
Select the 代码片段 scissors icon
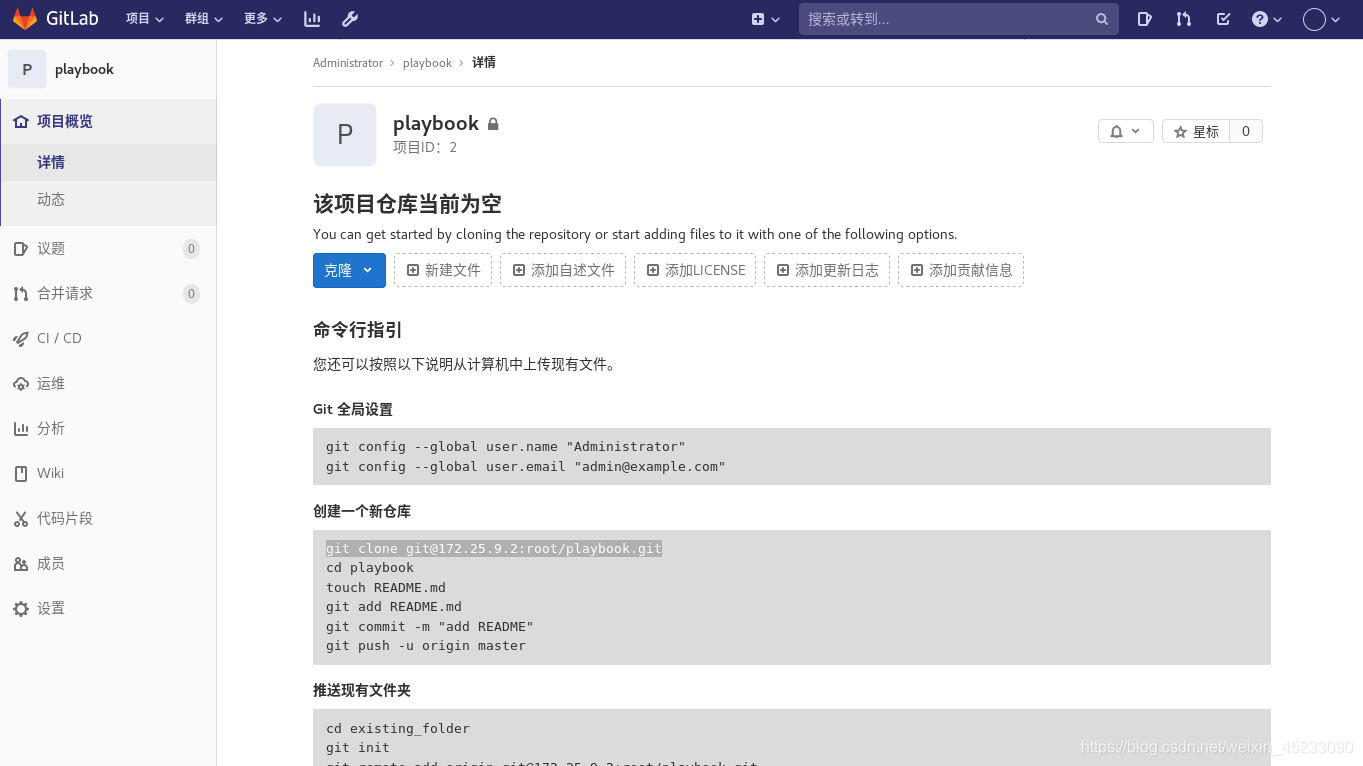[x=21, y=518]
